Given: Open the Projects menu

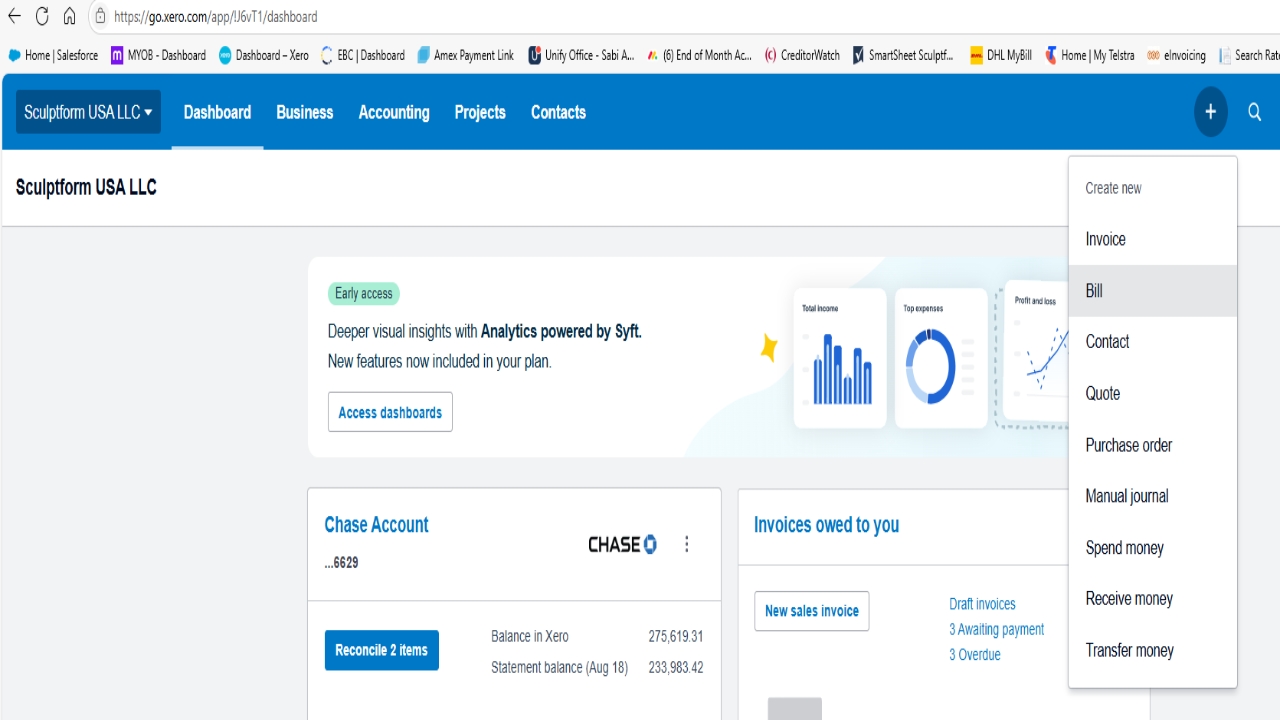Looking at the screenshot, I should pos(480,112).
